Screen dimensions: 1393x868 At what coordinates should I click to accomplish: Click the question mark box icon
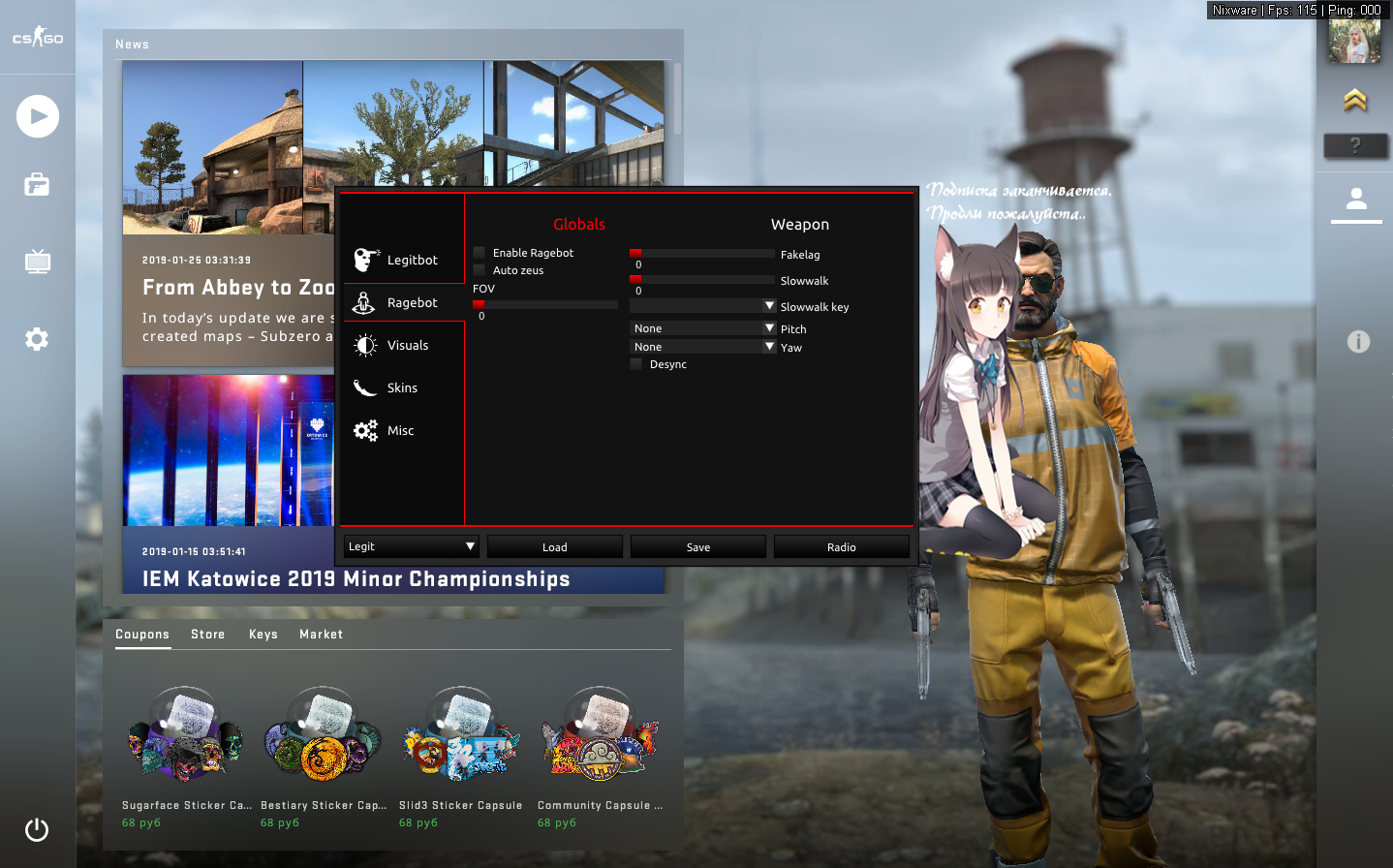pyautogui.click(x=1355, y=145)
